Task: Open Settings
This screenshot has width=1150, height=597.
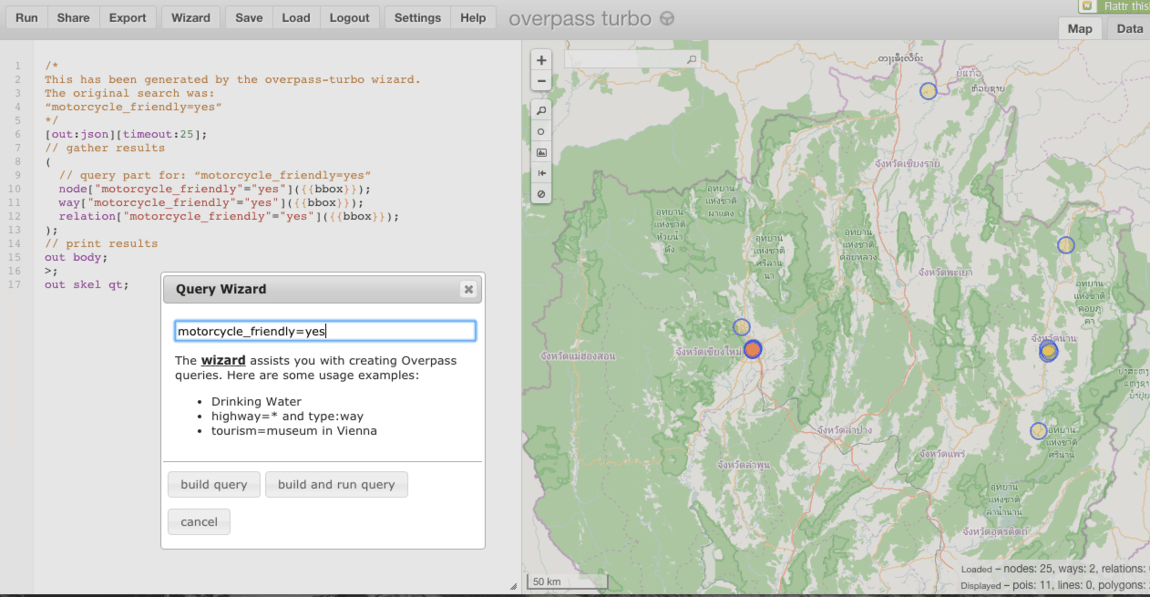Action: [x=417, y=18]
